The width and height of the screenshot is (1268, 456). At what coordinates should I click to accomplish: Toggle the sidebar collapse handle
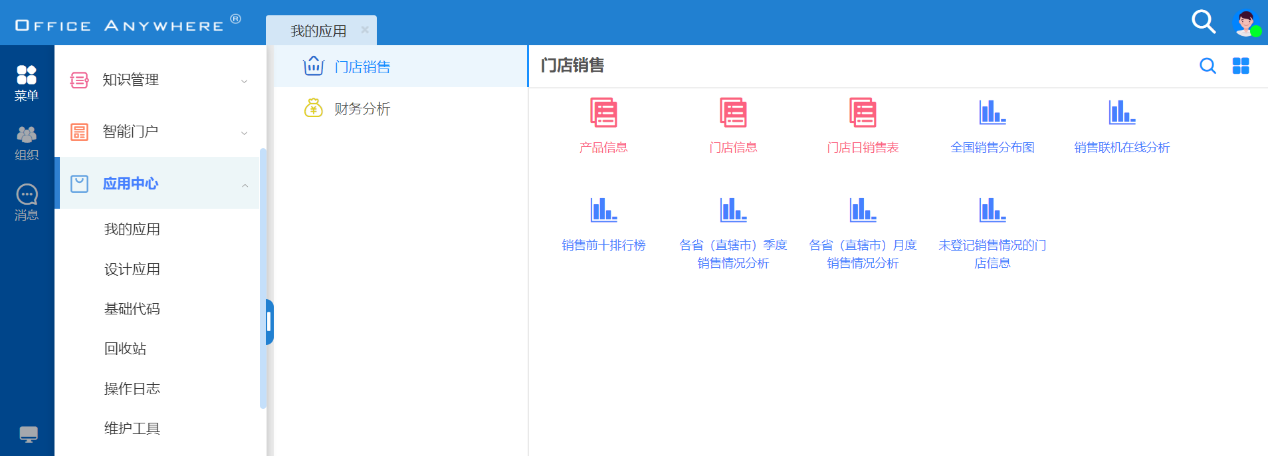tap(269, 322)
